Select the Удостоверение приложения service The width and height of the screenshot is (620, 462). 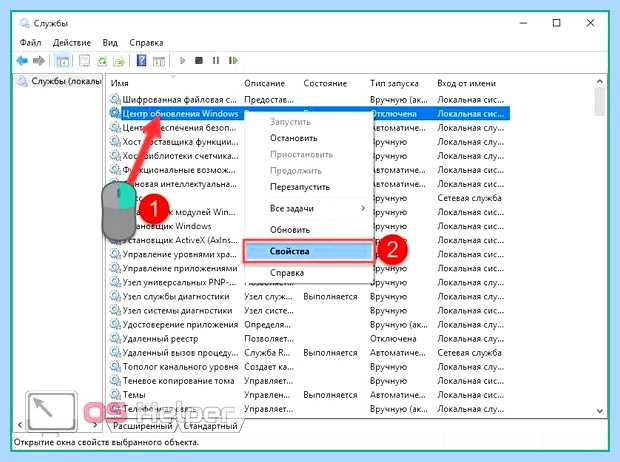(x=310, y=324)
